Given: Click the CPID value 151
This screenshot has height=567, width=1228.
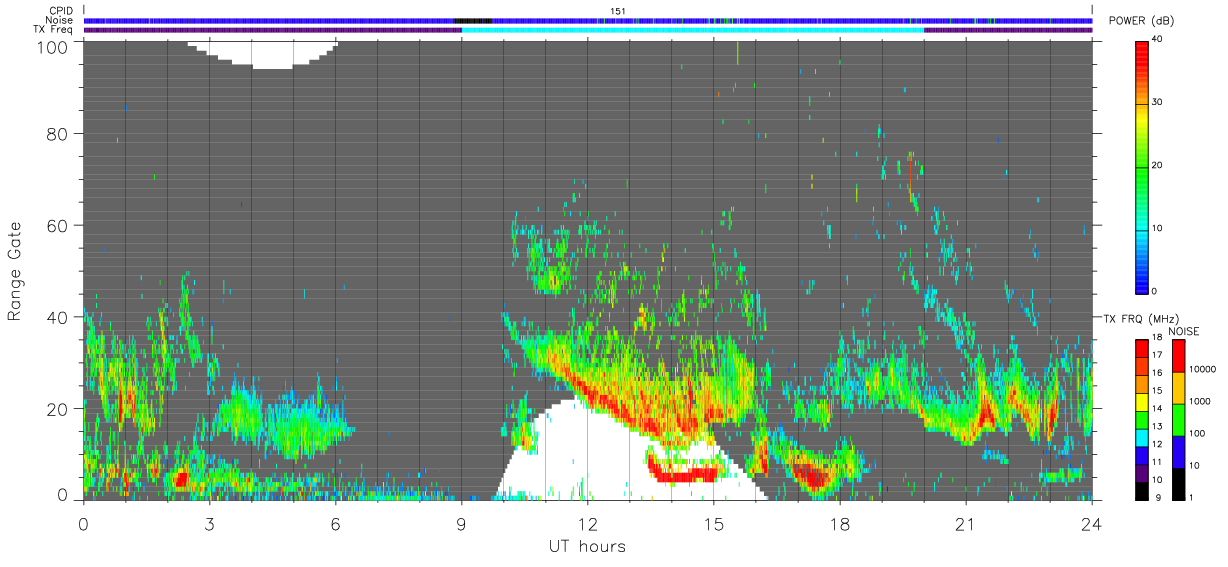Looking at the screenshot, I should pyautogui.click(x=617, y=11).
